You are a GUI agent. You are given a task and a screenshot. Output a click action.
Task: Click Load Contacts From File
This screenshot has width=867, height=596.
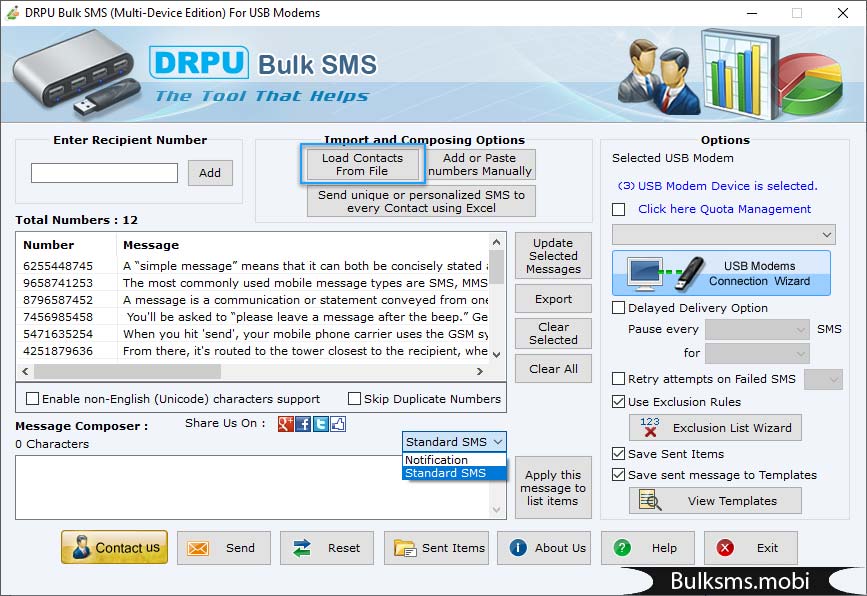(363, 164)
